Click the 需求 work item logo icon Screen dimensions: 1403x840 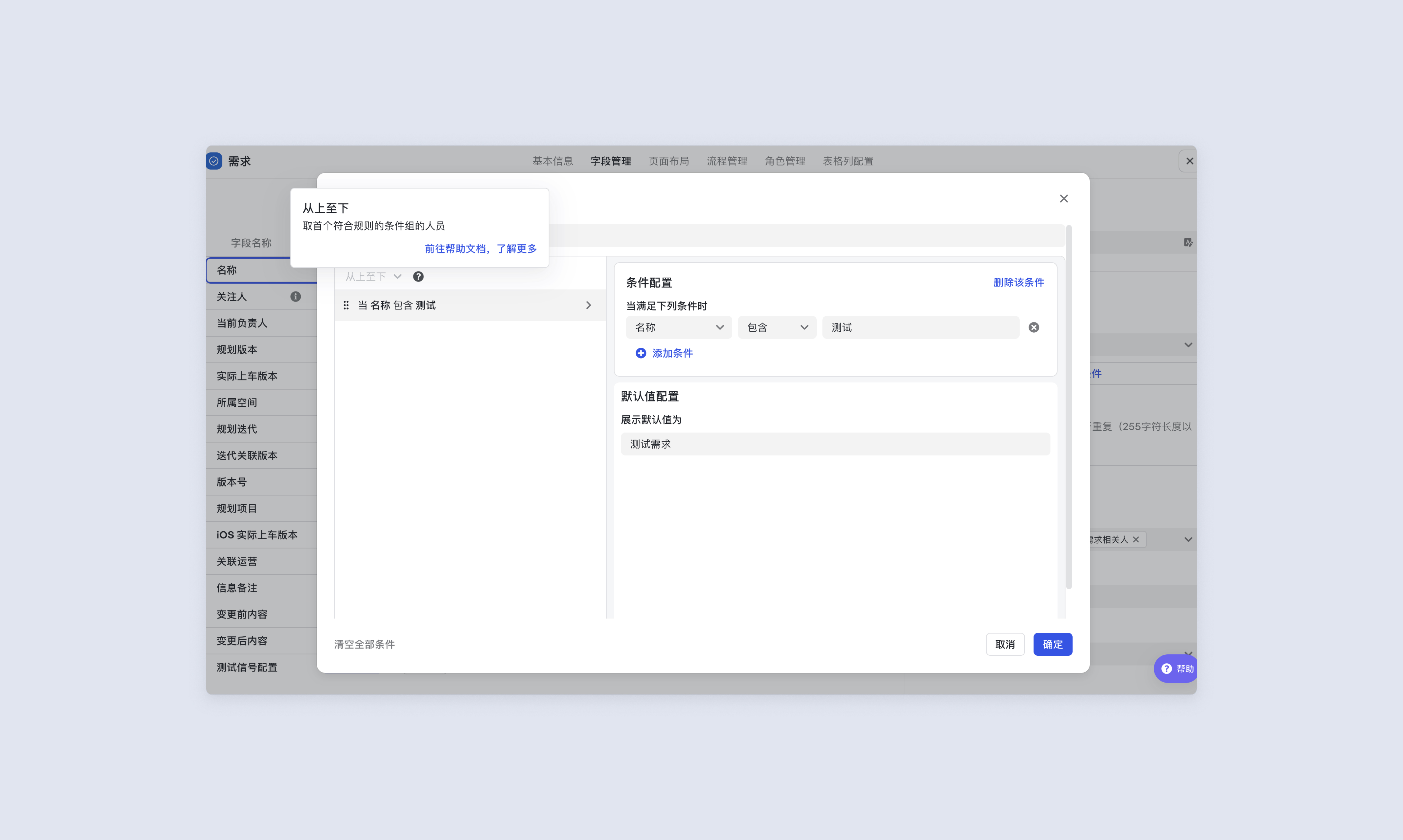214,161
